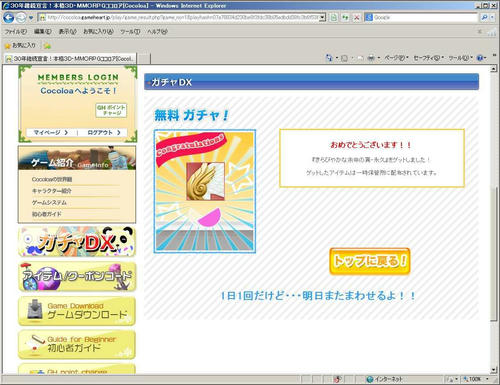Click the ログアウト link
The height and width of the screenshot is (385, 500).
tap(104, 132)
